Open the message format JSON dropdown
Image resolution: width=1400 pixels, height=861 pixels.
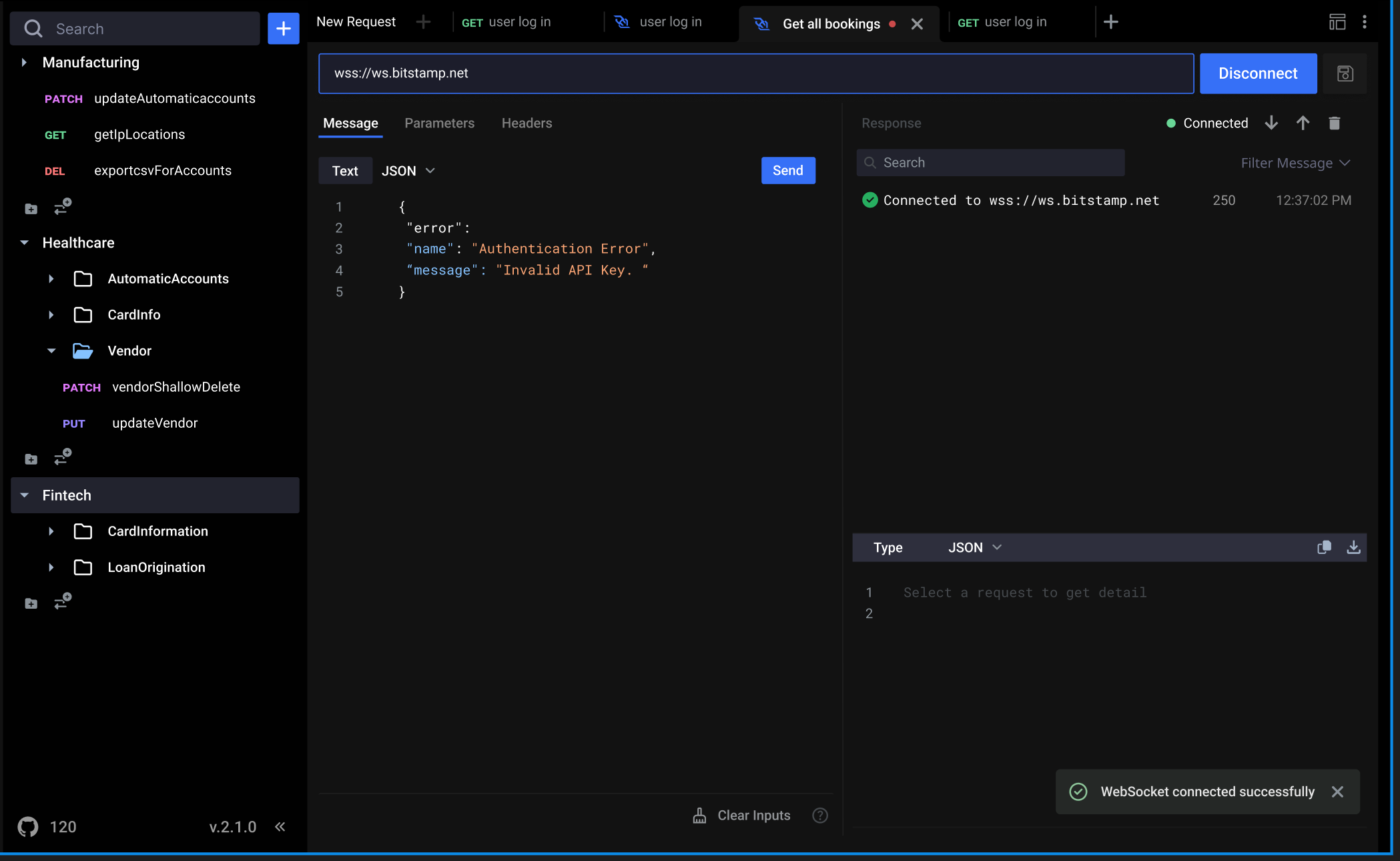coord(408,171)
